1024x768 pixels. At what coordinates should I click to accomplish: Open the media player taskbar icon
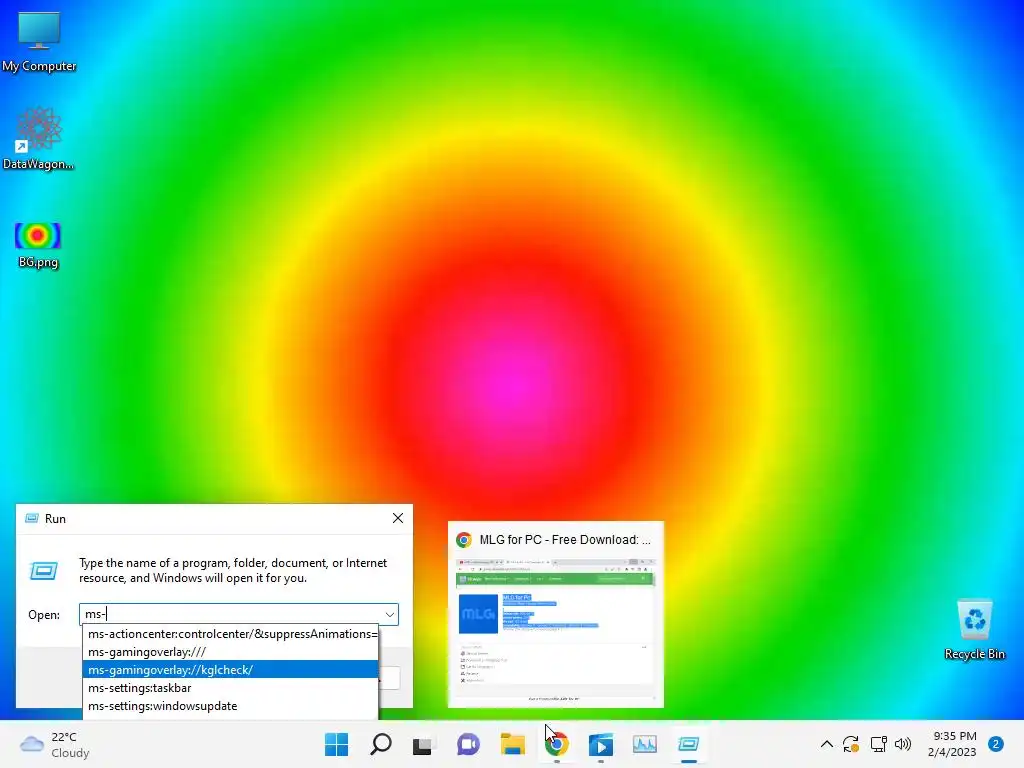pos(601,744)
